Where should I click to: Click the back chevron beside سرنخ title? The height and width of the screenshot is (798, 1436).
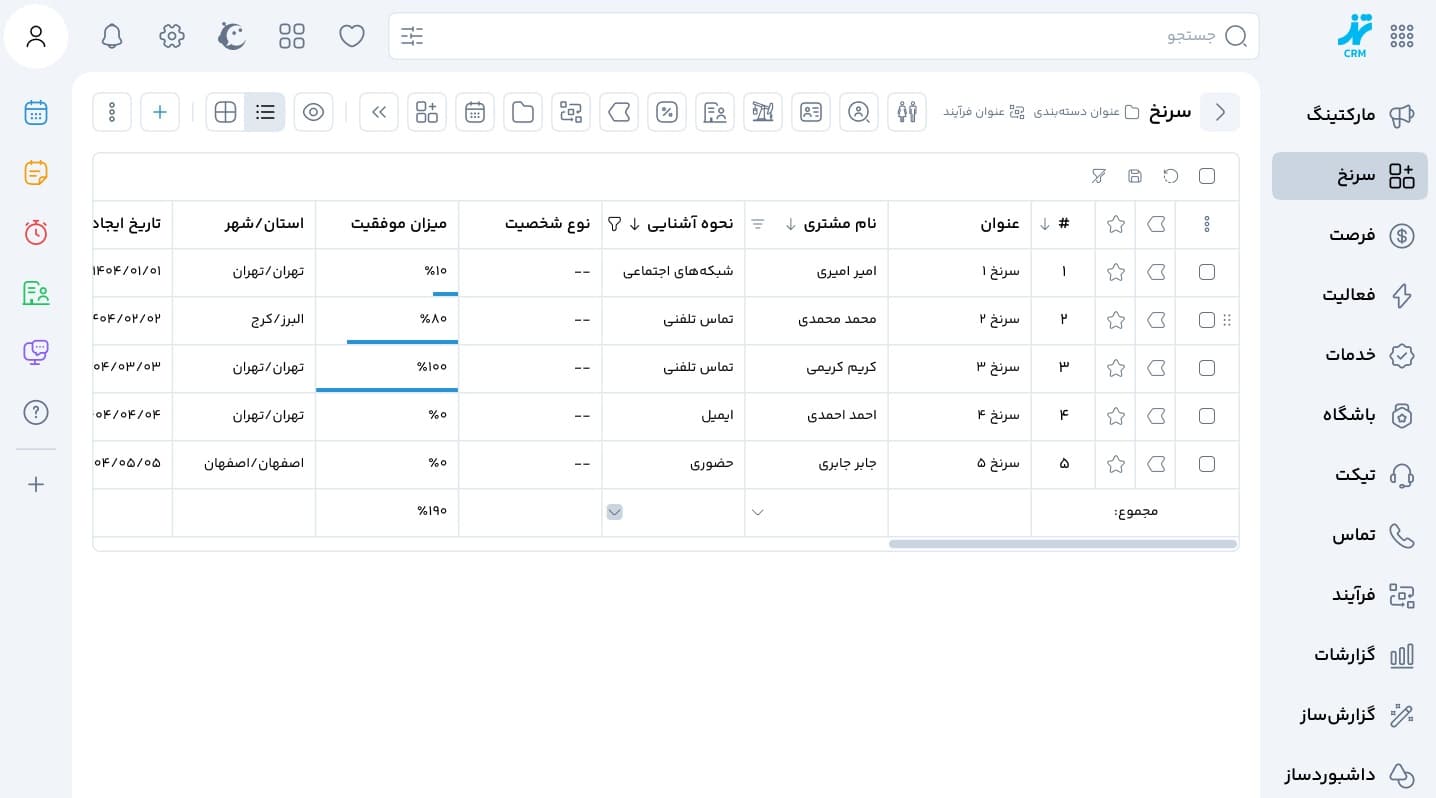pos(1220,112)
